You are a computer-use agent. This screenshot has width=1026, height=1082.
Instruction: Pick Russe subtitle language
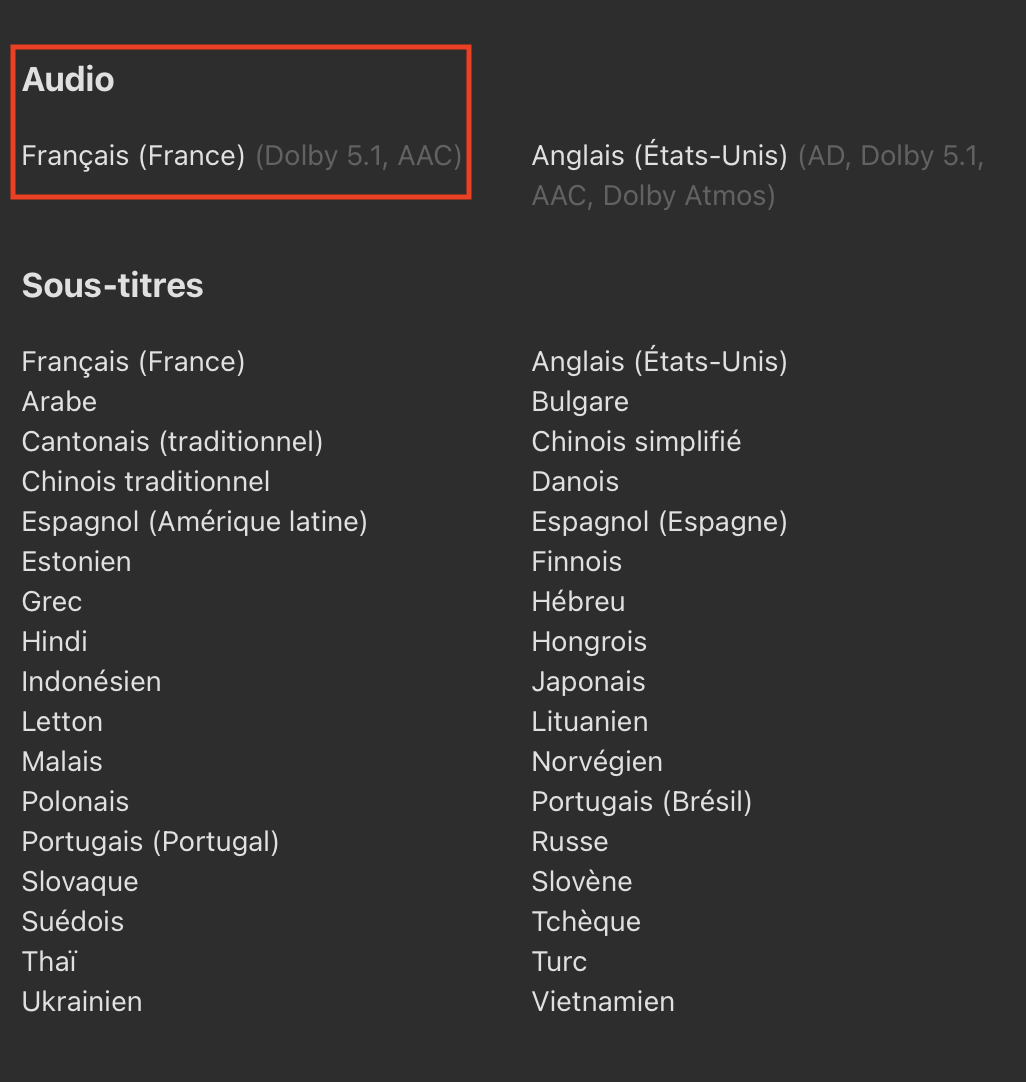569,841
